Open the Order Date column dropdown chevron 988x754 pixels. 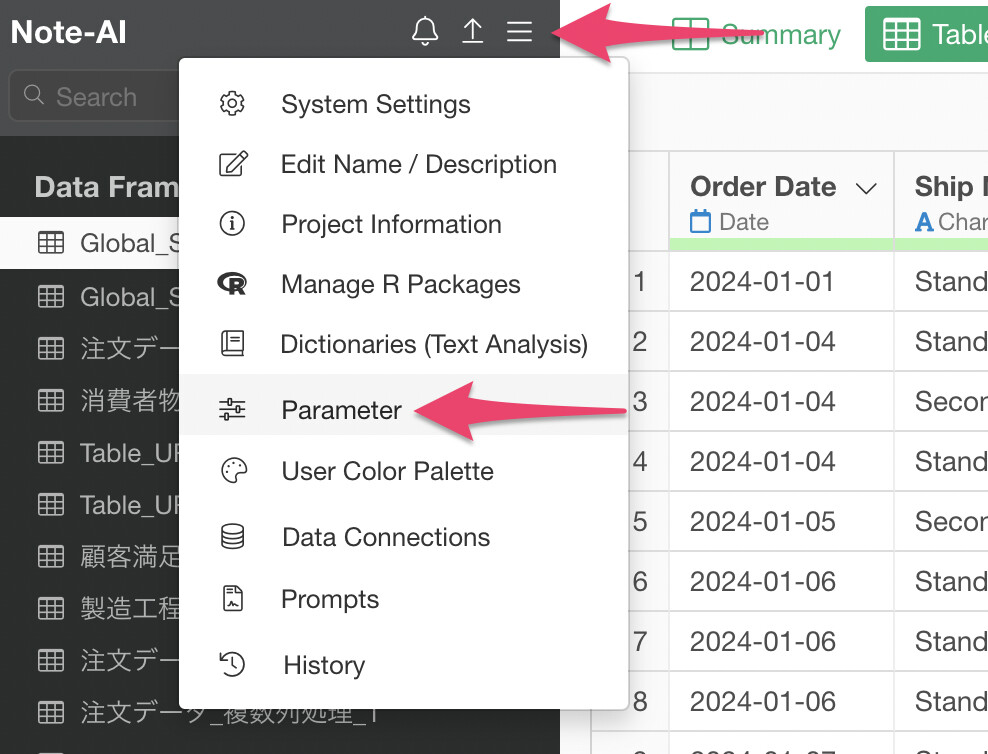point(867,188)
